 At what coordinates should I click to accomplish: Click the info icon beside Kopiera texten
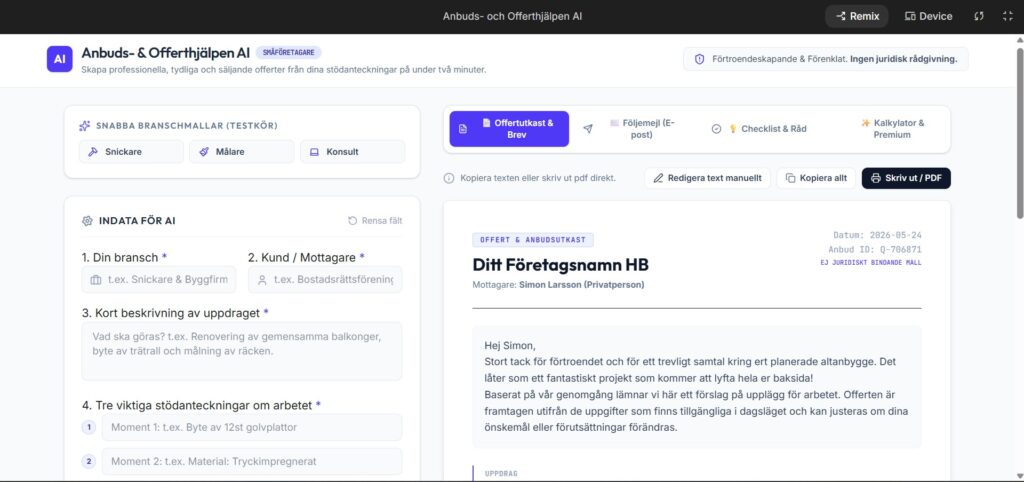pos(449,178)
